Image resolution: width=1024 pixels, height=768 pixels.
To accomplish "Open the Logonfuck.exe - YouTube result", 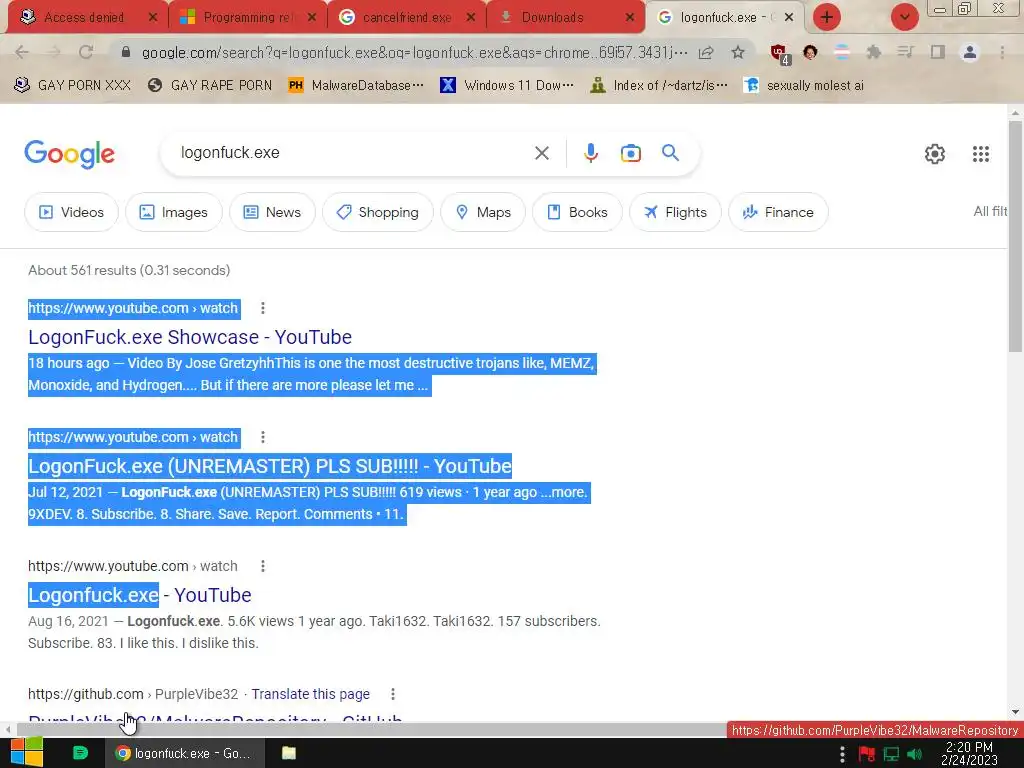I will (140, 595).
